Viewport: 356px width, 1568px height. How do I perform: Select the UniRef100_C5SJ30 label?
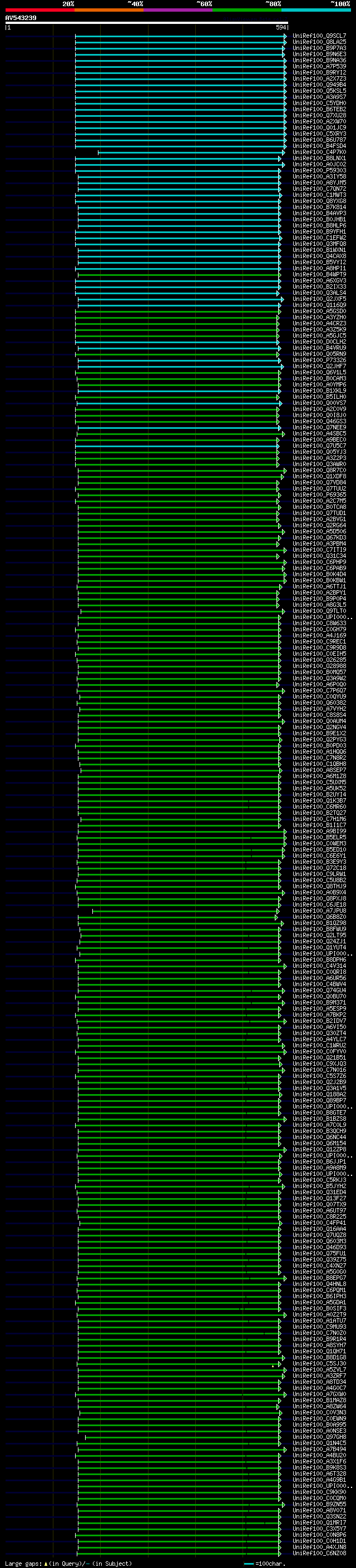[319, 1364]
